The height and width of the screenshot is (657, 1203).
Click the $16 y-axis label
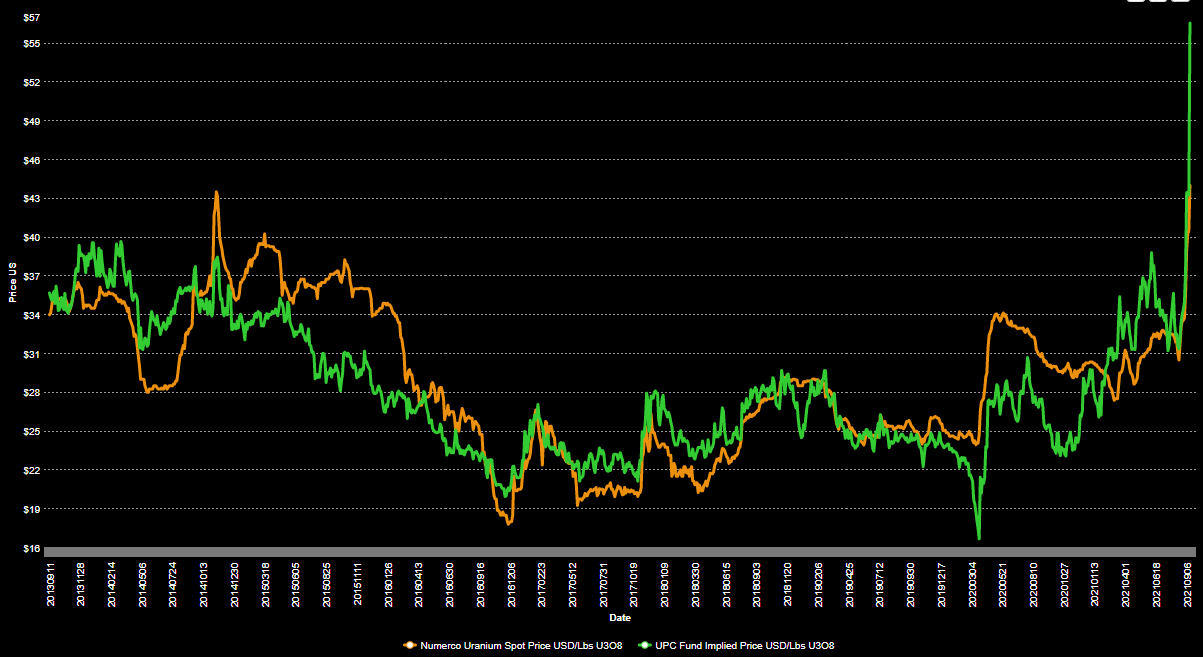point(30,548)
